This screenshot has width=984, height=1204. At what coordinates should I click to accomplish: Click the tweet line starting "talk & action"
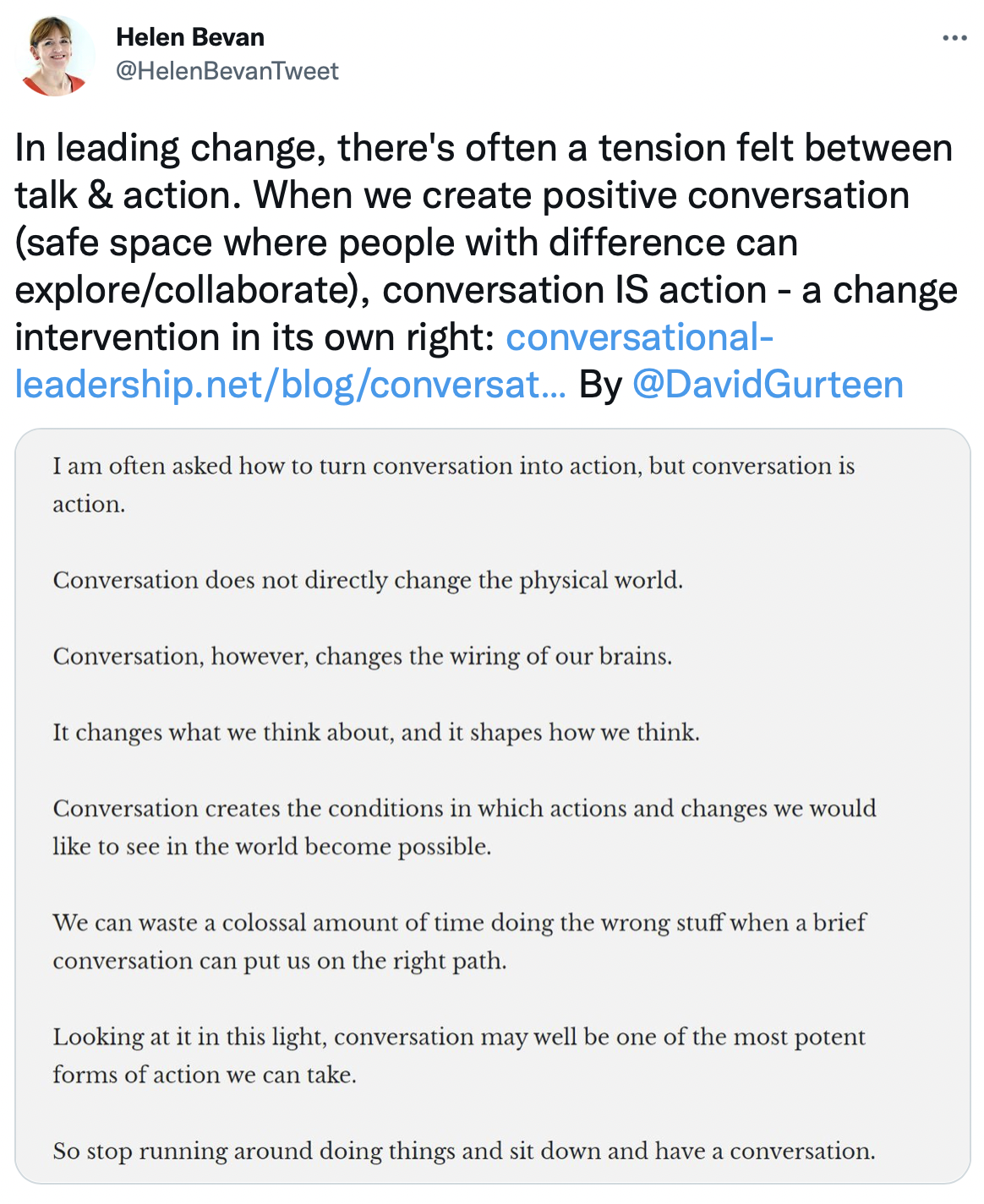pos(462,195)
